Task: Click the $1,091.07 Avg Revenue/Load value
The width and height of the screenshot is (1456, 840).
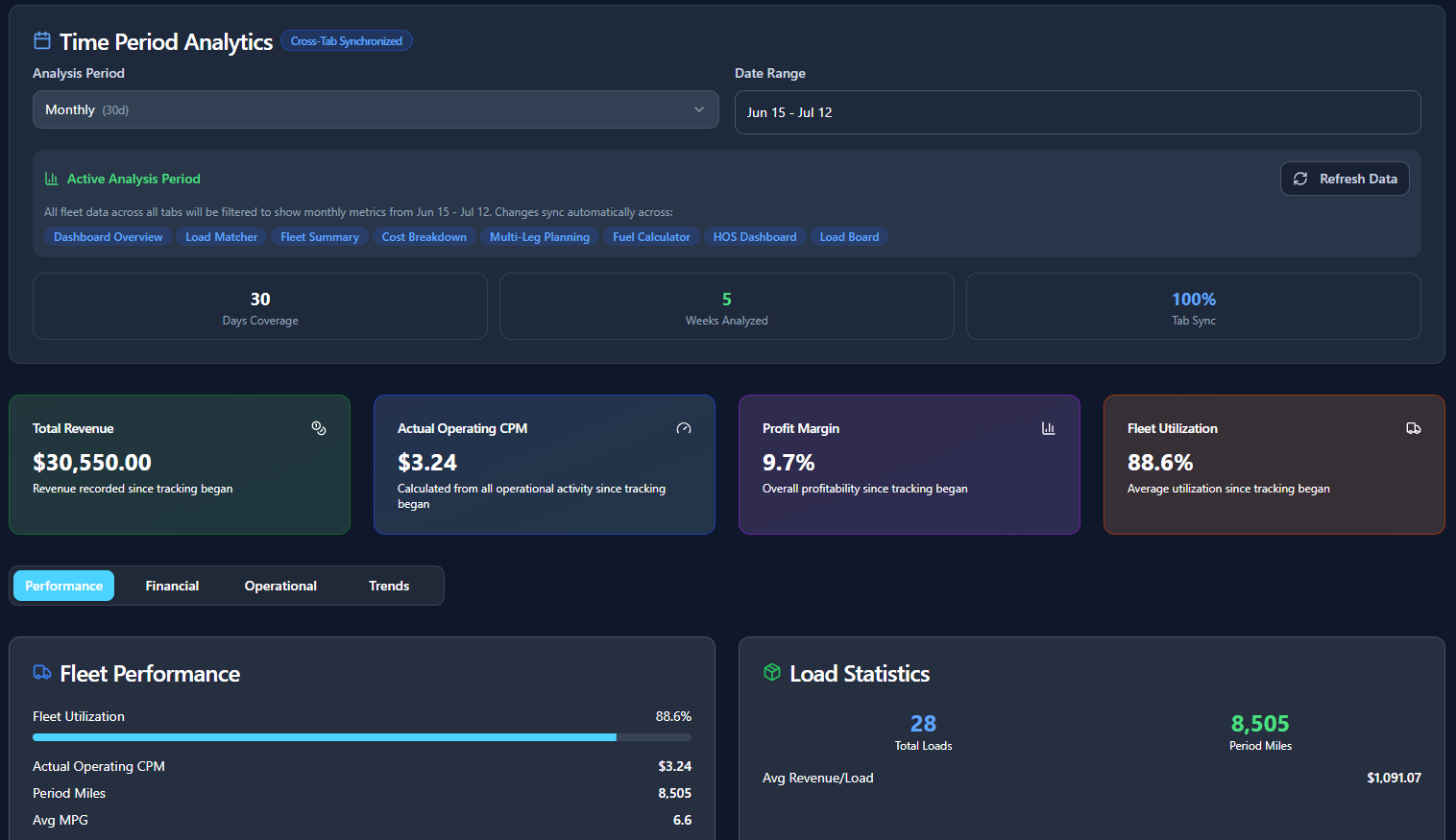Action: (1394, 778)
